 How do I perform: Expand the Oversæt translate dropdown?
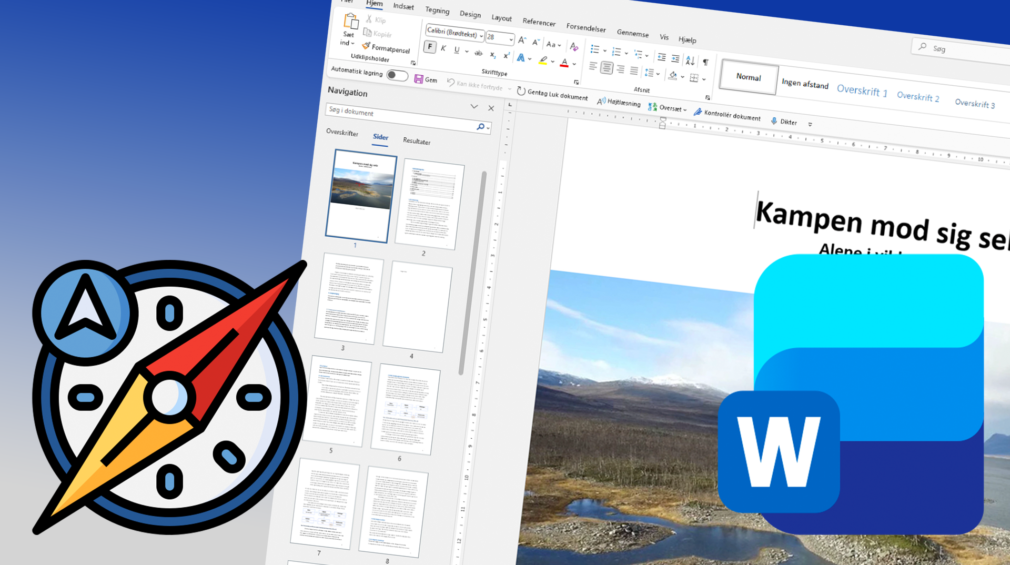tap(684, 109)
